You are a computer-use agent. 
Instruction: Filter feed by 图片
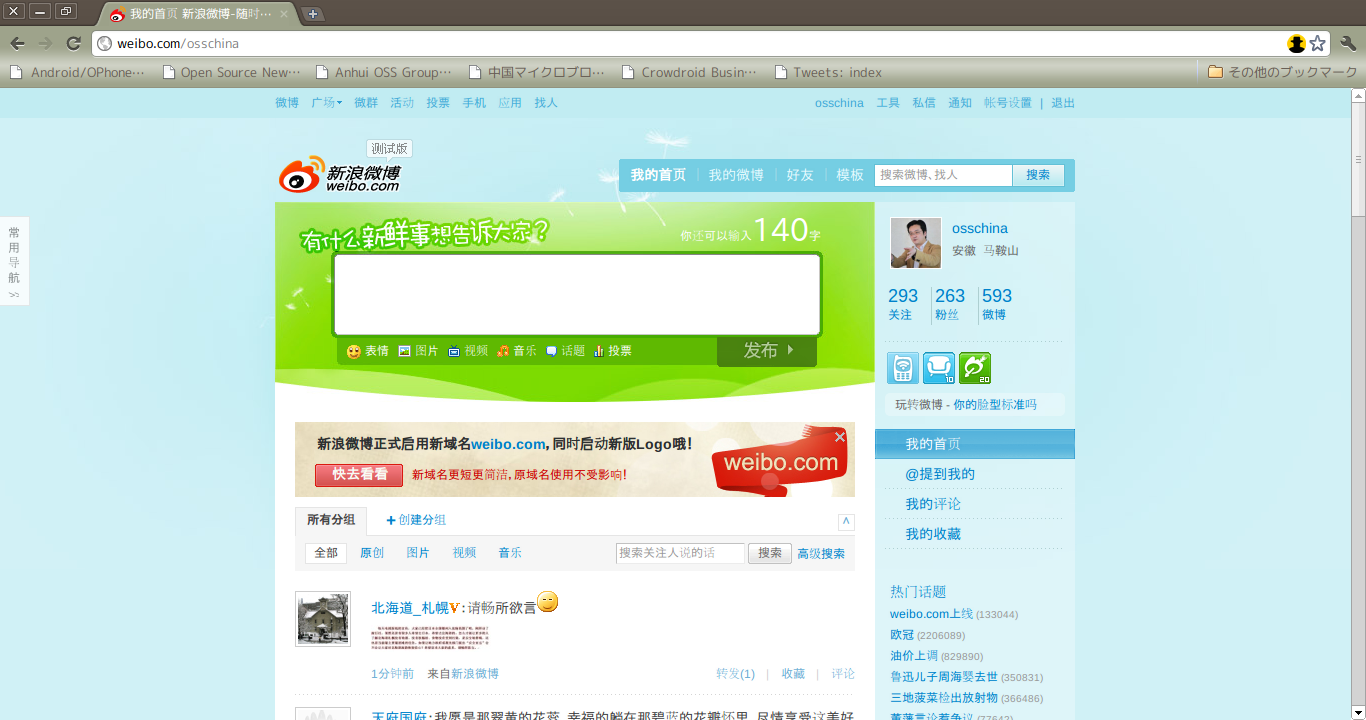coord(418,553)
